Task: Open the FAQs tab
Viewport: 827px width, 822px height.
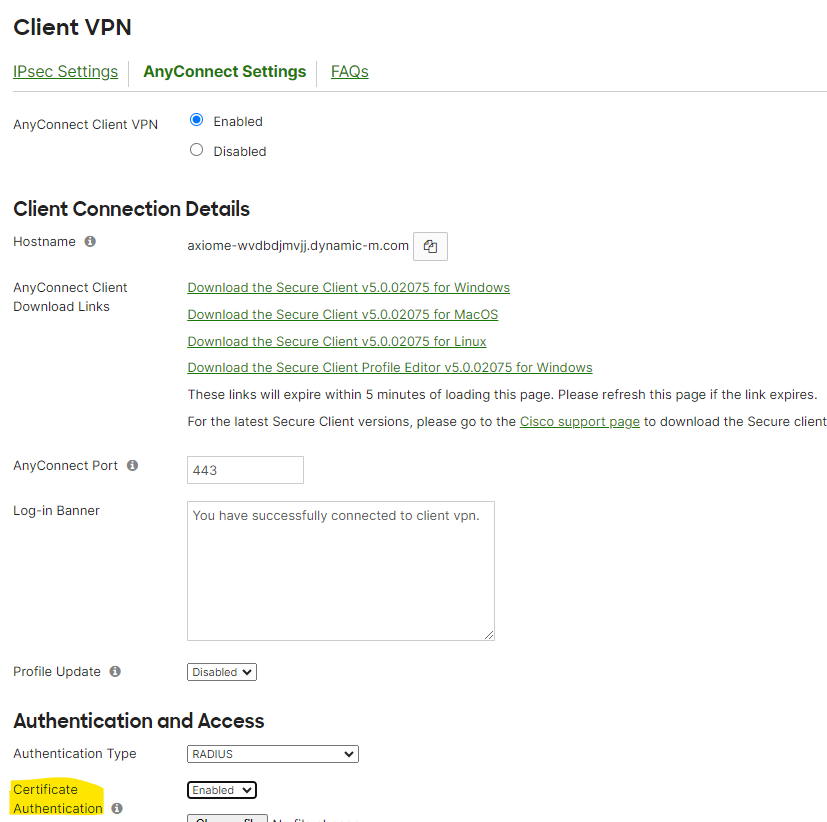Action: [350, 72]
